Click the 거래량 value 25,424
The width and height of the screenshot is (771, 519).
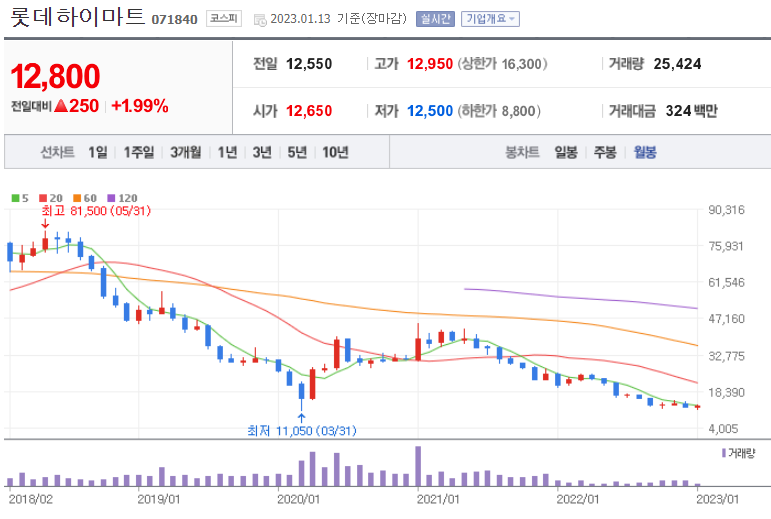coord(677,64)
